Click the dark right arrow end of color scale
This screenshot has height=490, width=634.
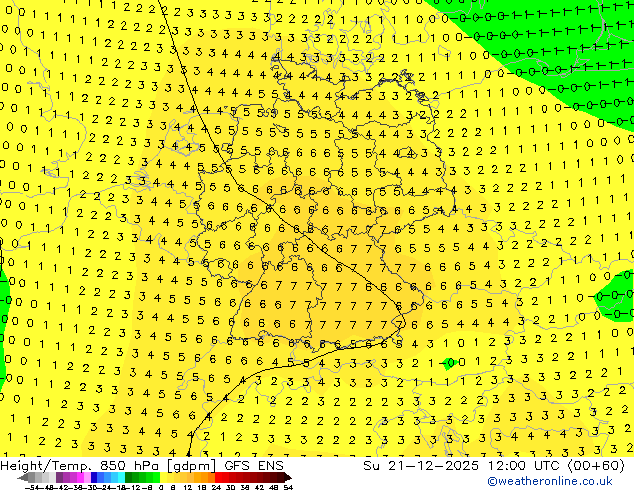pos(288,478)
